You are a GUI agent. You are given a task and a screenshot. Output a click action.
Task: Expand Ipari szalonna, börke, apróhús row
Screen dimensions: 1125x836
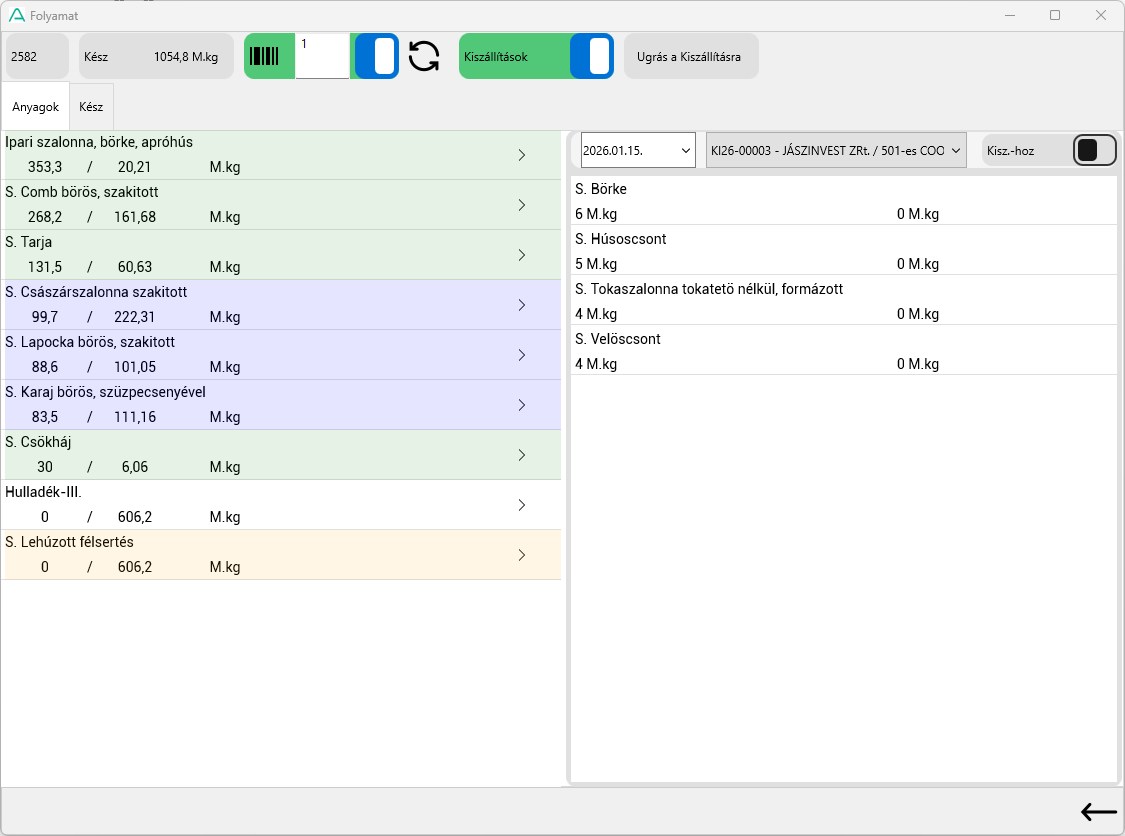point(521,155)
